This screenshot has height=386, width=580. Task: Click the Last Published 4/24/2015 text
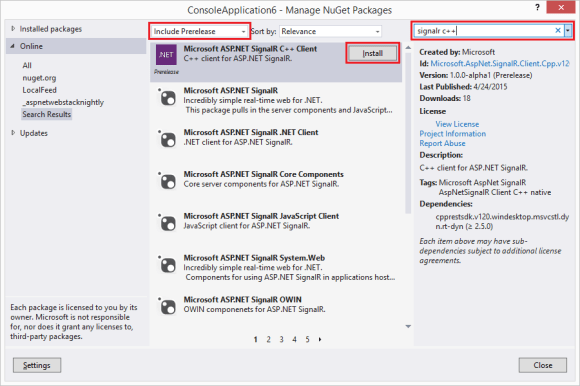point(463,87)
